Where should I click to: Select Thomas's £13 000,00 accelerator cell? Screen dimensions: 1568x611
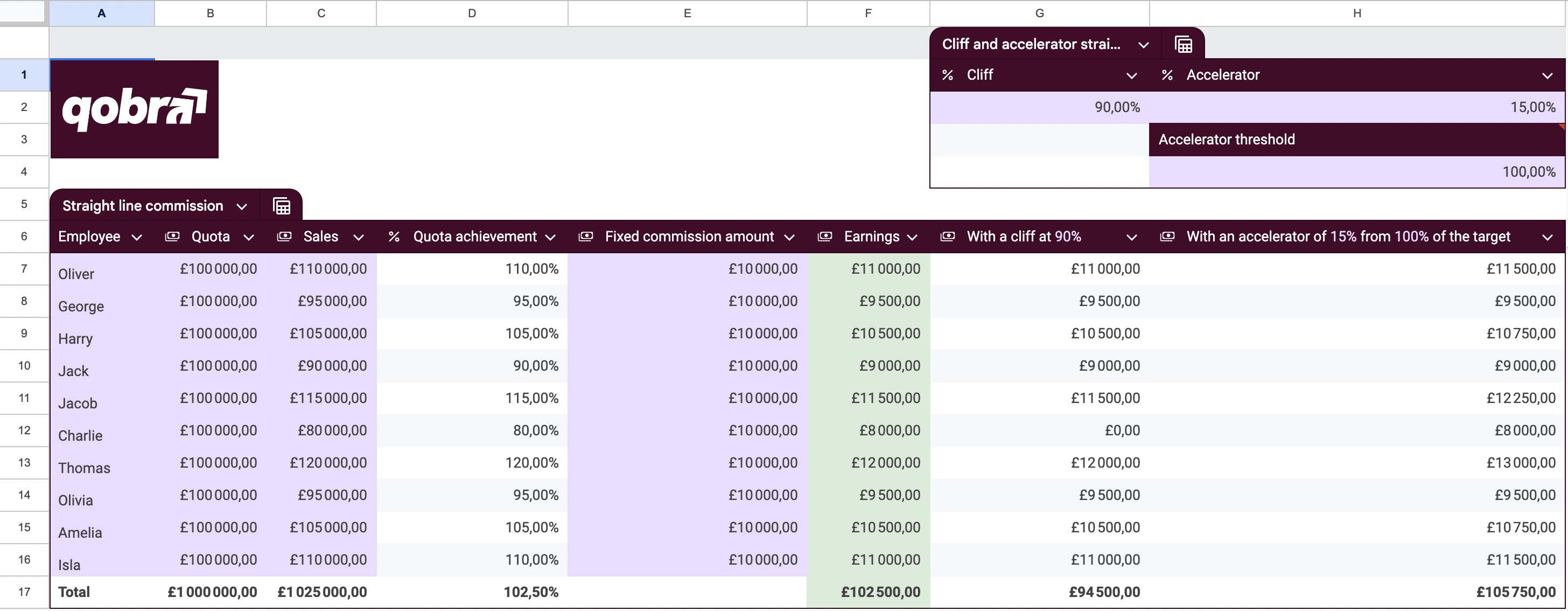[1357, 462]
